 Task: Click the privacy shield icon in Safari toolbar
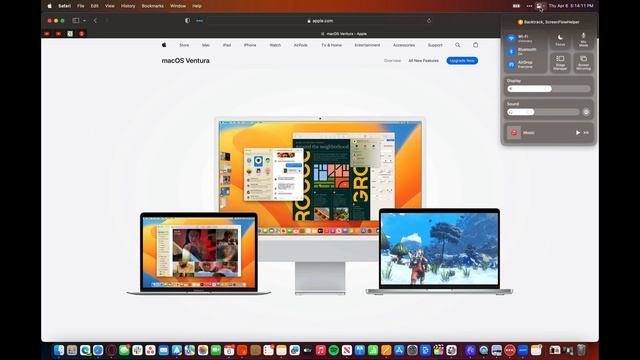tap(187, 20)
